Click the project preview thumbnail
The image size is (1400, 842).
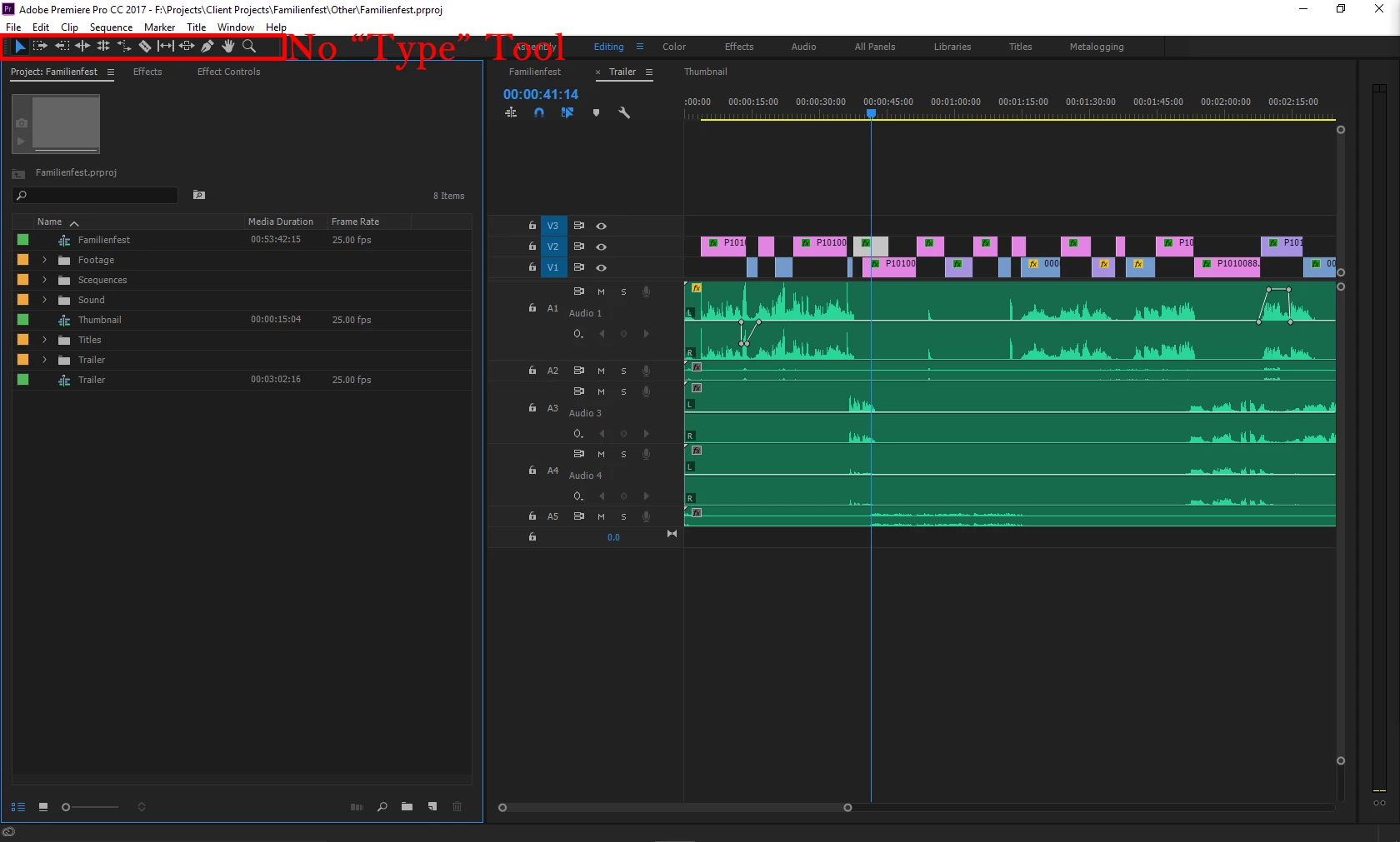tap(56, 124)
